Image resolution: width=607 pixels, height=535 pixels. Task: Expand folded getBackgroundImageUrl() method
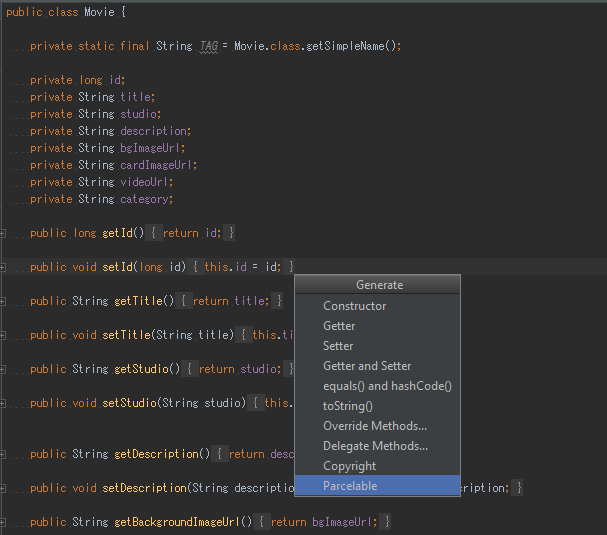coord(2,523)
